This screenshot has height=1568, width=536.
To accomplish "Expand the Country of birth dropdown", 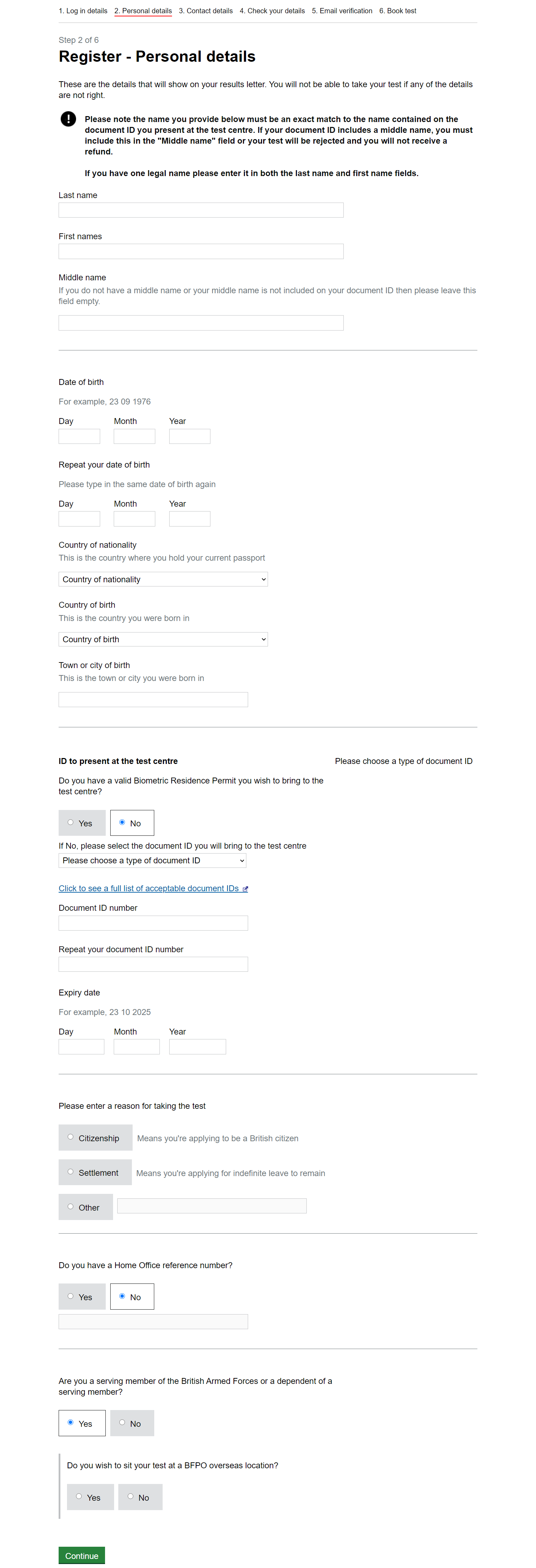I will pos(163,639).
